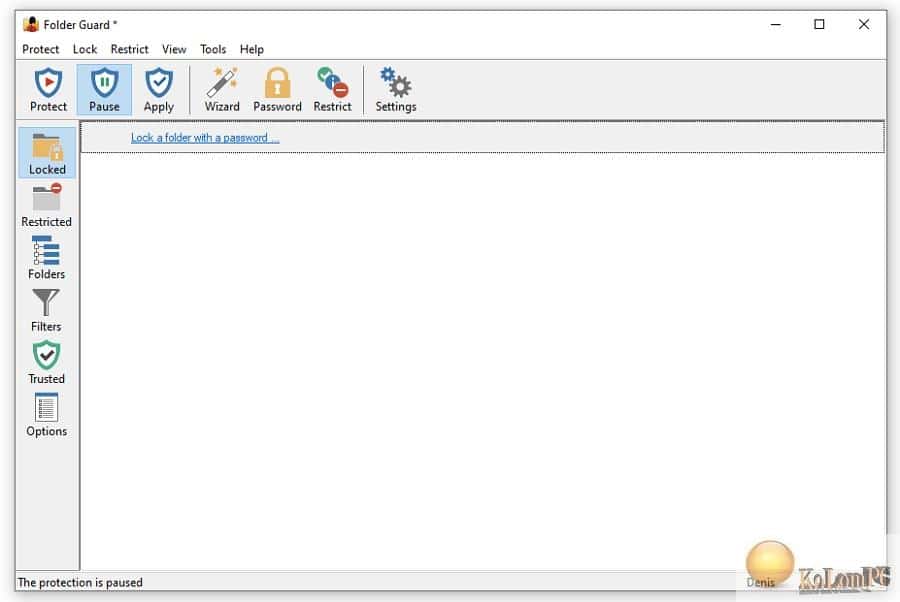Image resolution: width=900 pixels, height=602 pixels.
Task: Open the Lock menu
Action: [x=85, y=49]
